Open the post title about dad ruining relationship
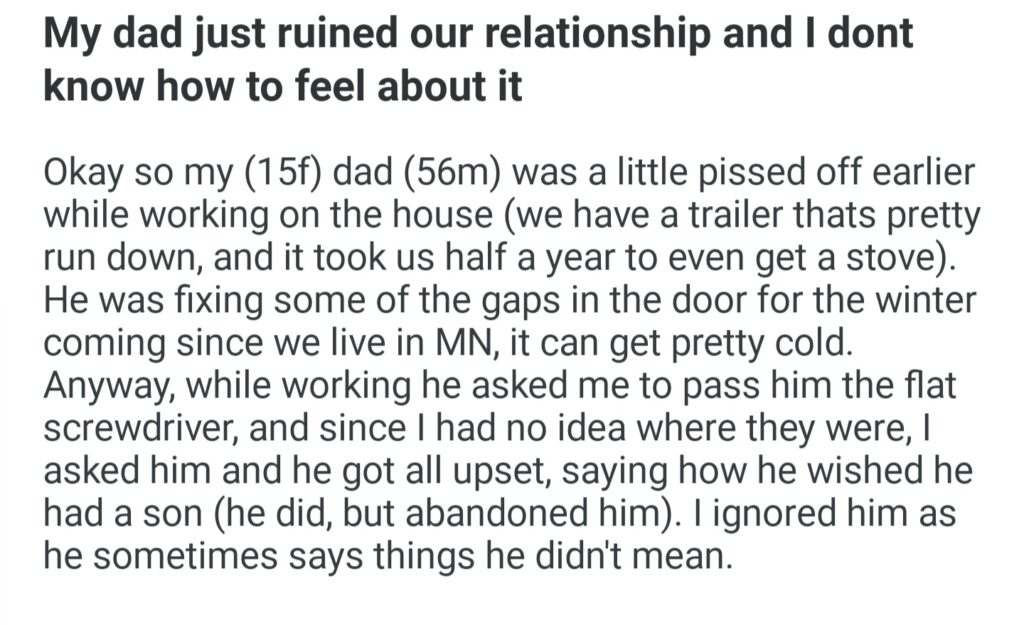Image resolution: width=1024 pixels, height=625 pixels. coord(478,34)
